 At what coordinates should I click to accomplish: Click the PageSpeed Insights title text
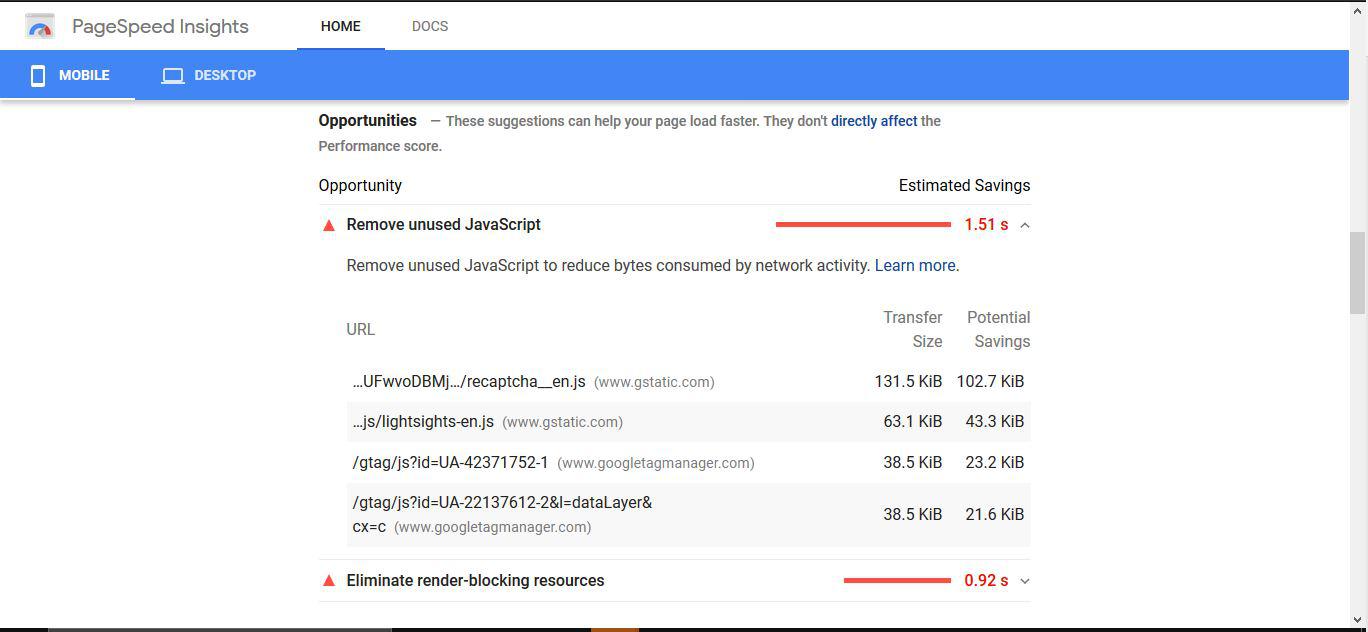point(160,26)
